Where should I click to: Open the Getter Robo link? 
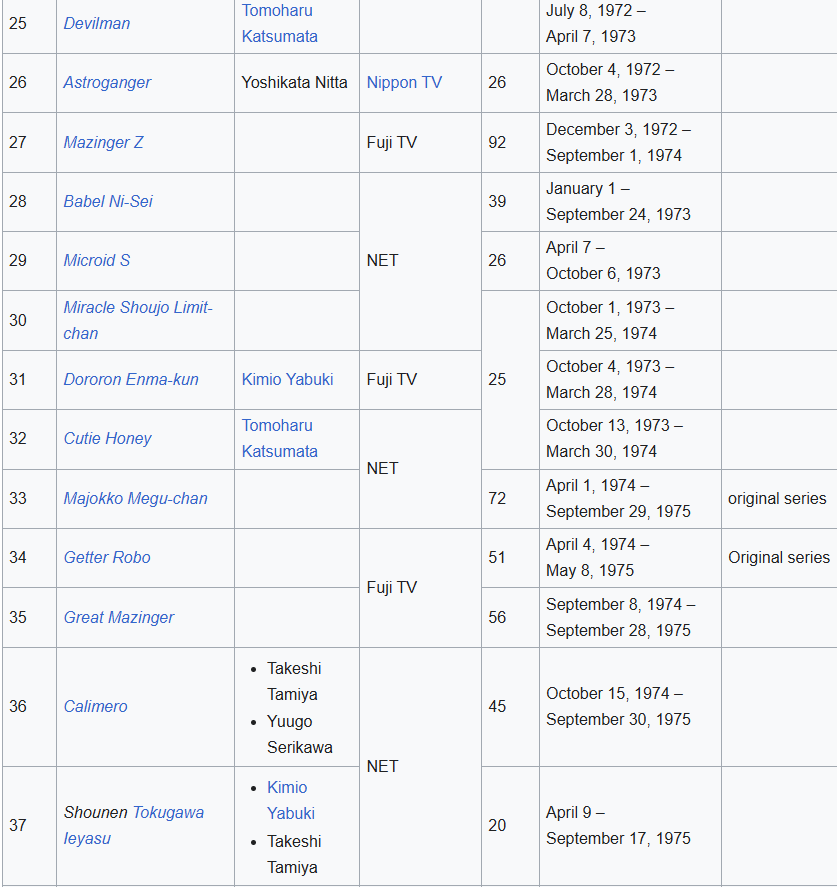click(x=107, y=557)
